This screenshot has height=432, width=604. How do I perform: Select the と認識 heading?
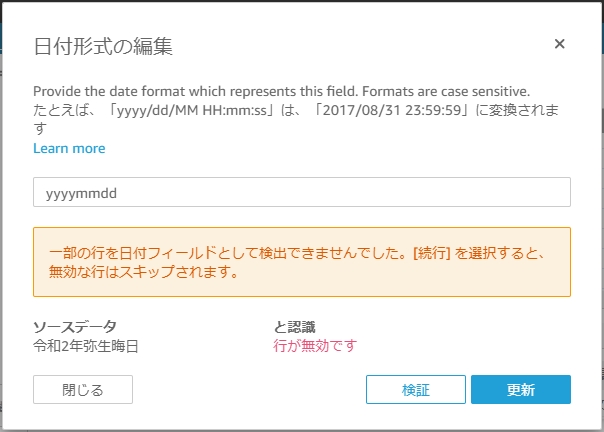(x=294, y=327)
